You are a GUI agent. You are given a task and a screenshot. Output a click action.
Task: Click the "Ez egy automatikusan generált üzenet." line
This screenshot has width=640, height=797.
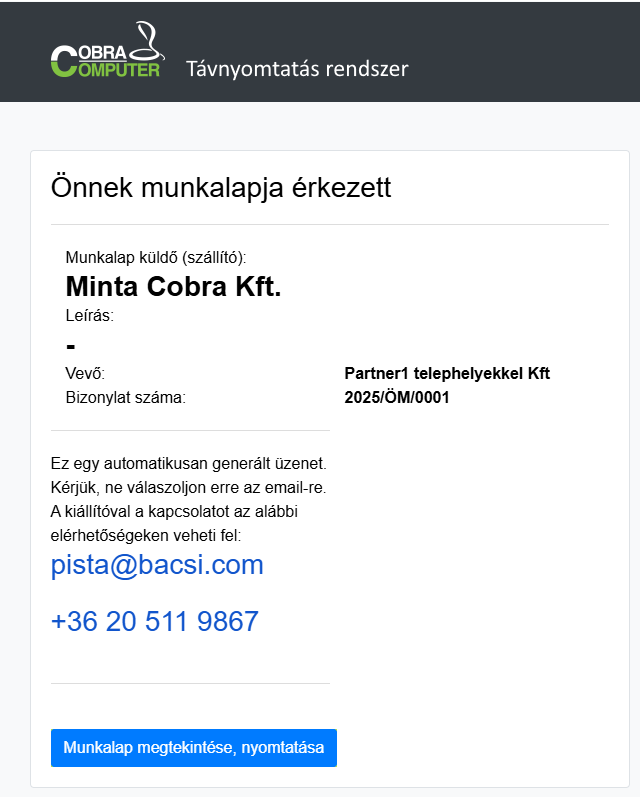pos(189,464)
